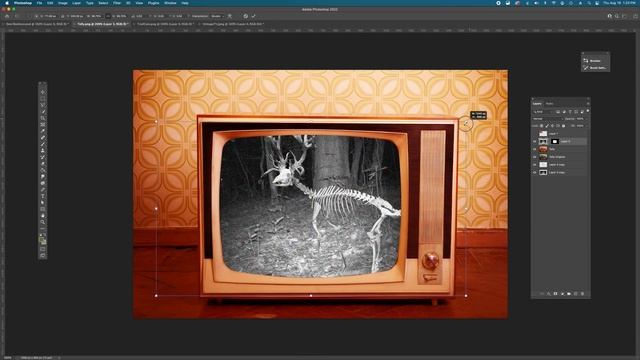Add a layer style fx icon
This screenshot has width=640, height=360.
[549, 293]
